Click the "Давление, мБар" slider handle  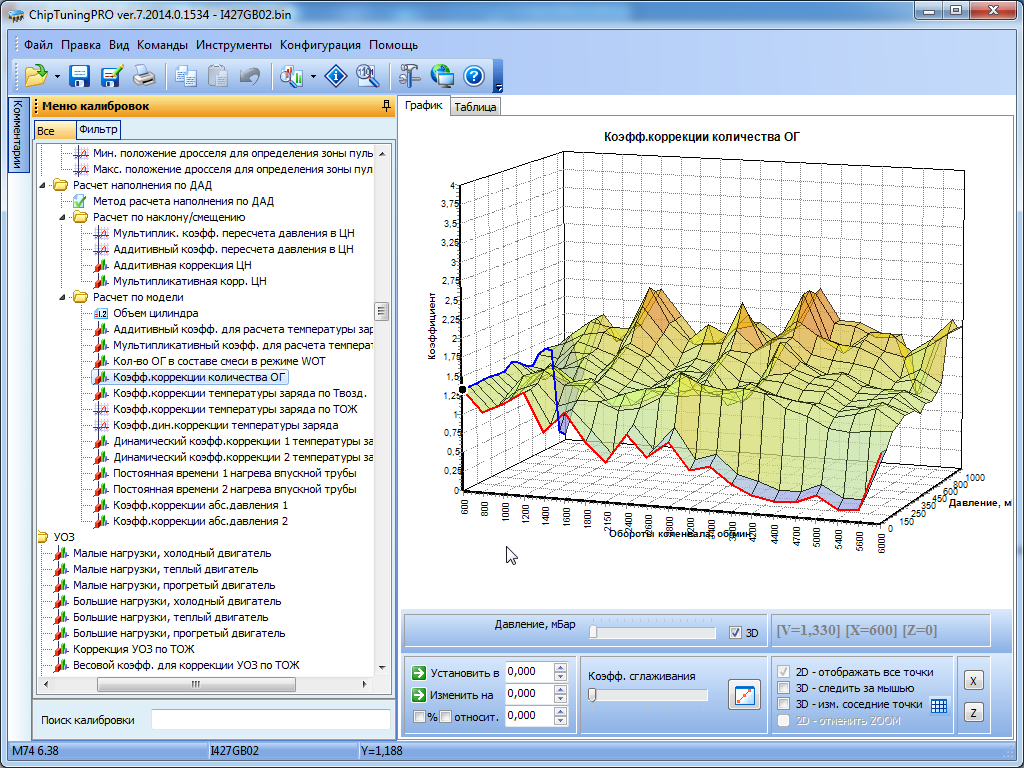[x=593, y=632]
